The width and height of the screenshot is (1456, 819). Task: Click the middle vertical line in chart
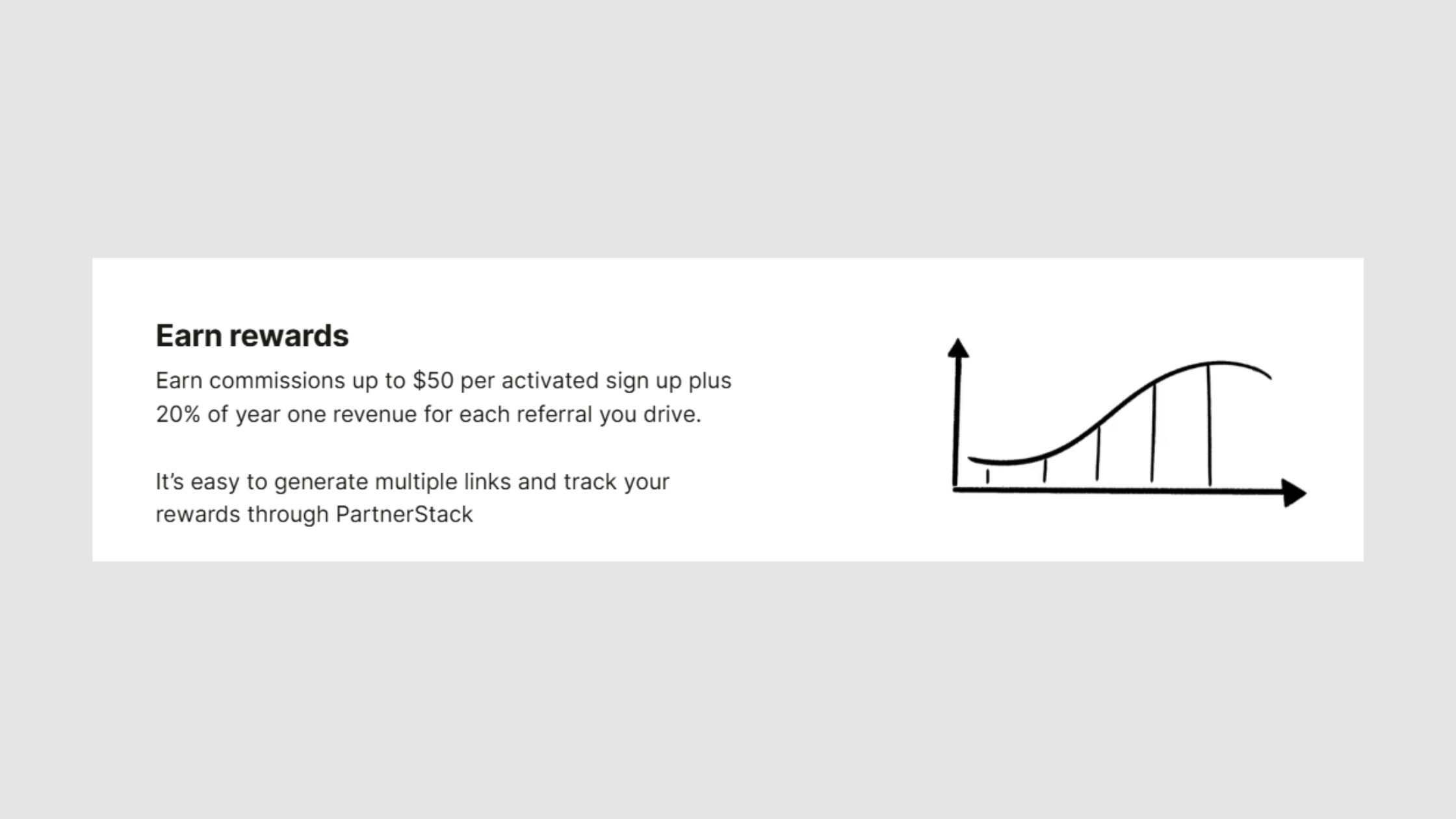tap(1098, 453)
